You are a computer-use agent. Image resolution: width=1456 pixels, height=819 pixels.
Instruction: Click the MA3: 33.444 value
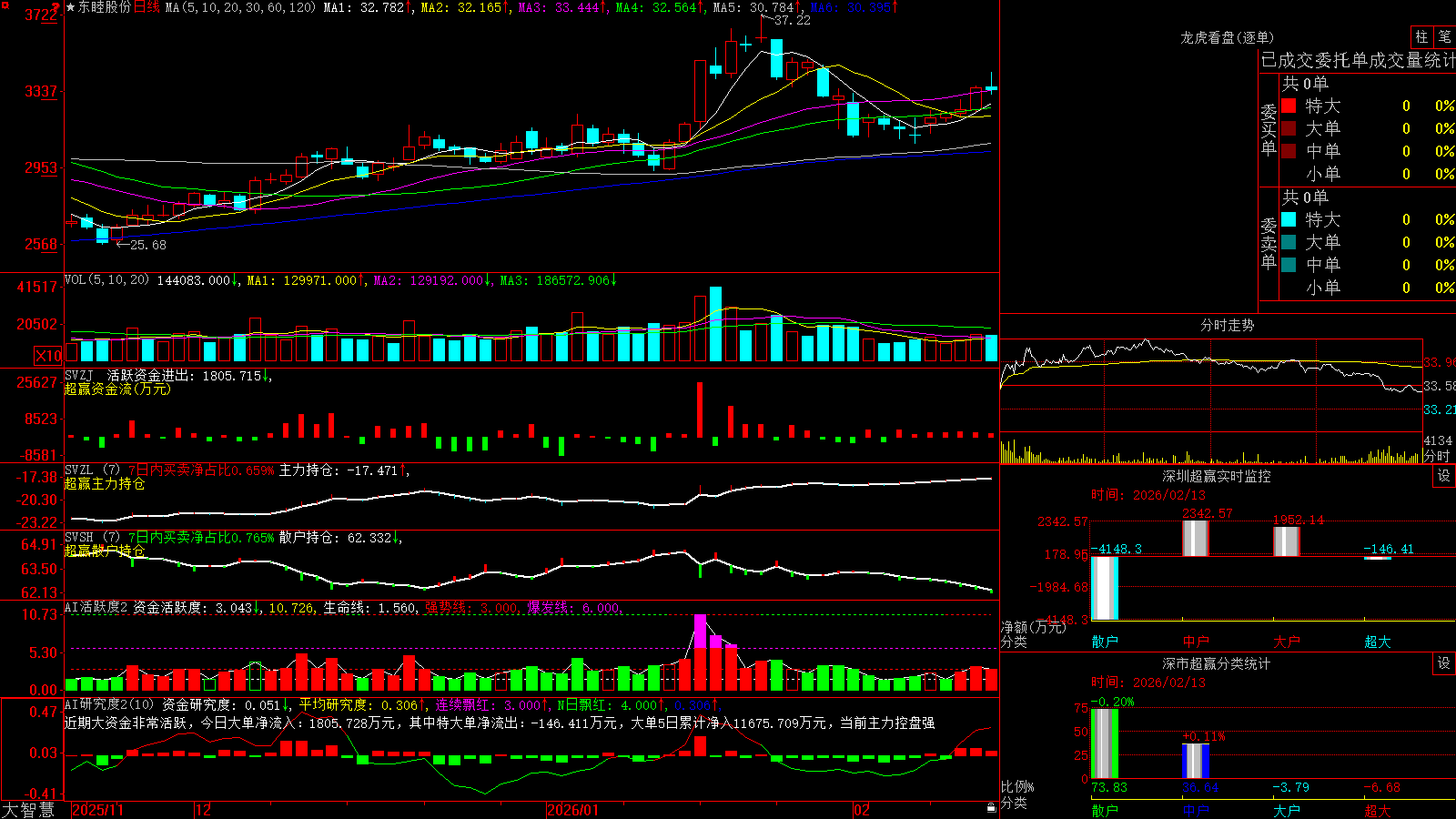(x=559, y=7)
